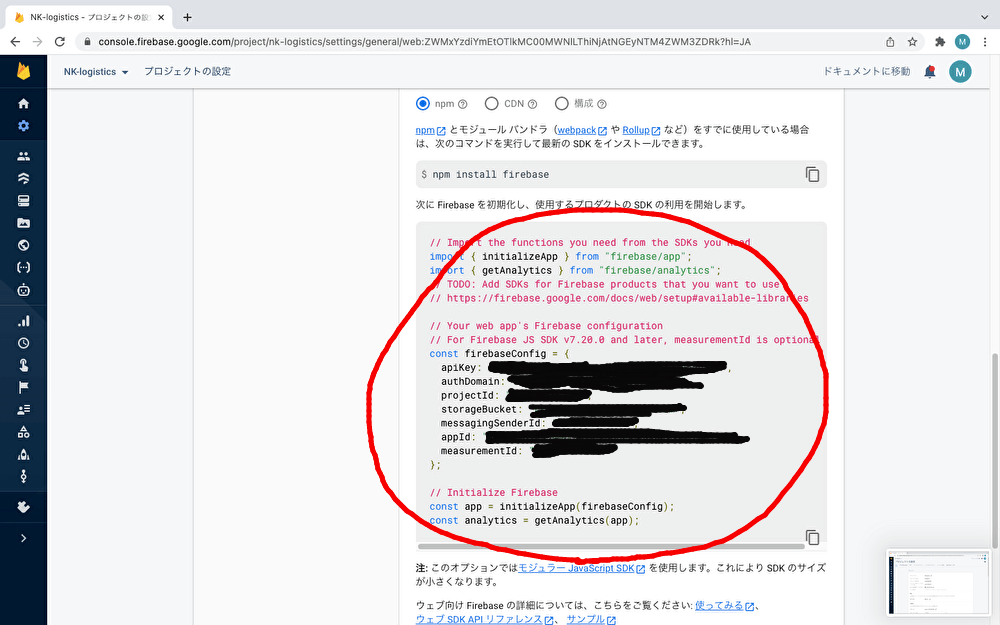Image resolution: width=1000 pixels, height=625 pixels.
Task: Show help tooltip for CDN option
Action: click(x=533, y=104)
